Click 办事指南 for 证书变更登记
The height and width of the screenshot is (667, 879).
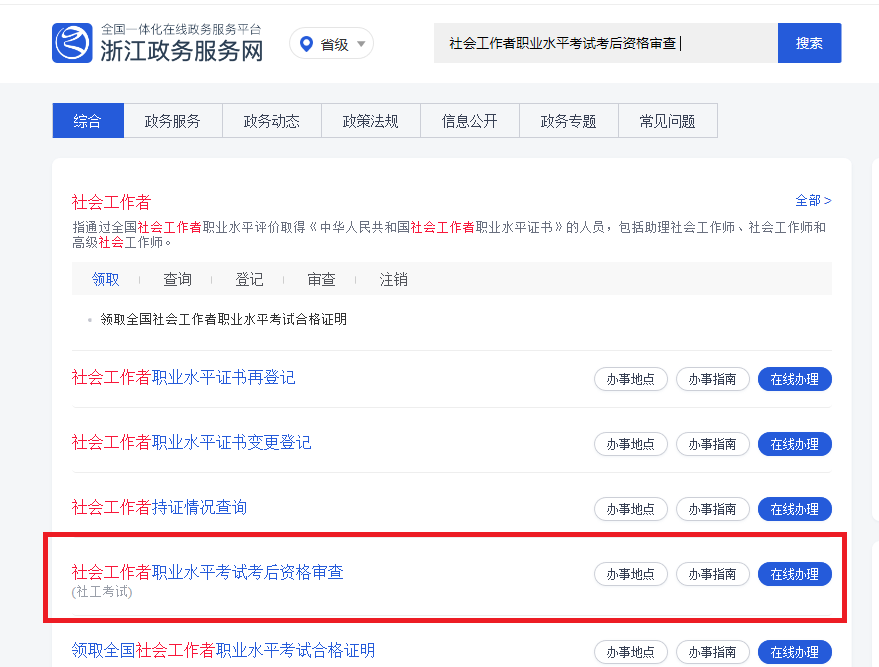(713, 444)
